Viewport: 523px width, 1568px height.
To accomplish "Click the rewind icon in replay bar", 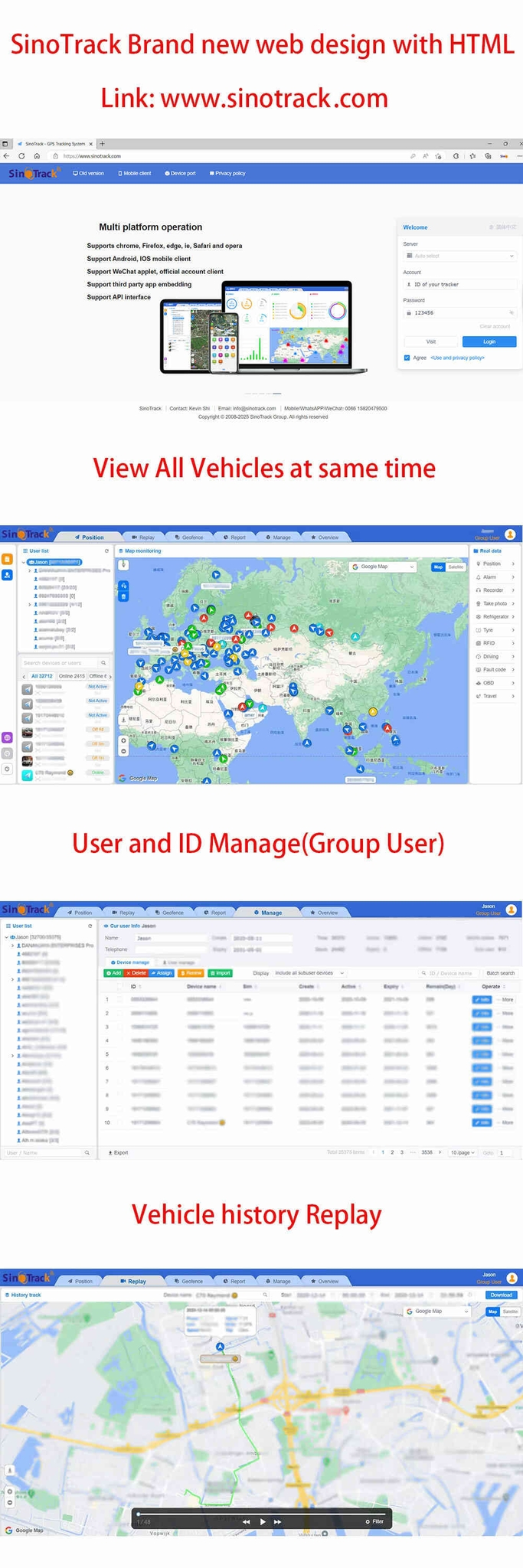I will click(246, 1521).
